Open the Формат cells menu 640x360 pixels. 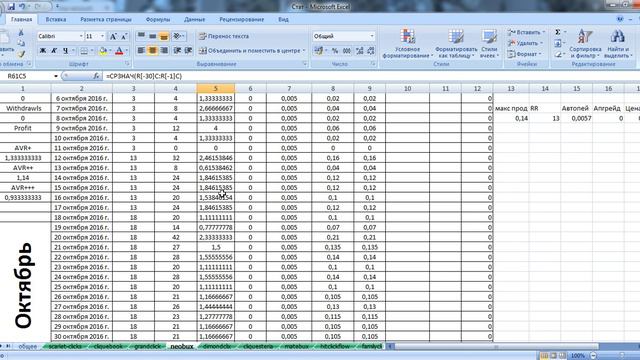[524, 54]
